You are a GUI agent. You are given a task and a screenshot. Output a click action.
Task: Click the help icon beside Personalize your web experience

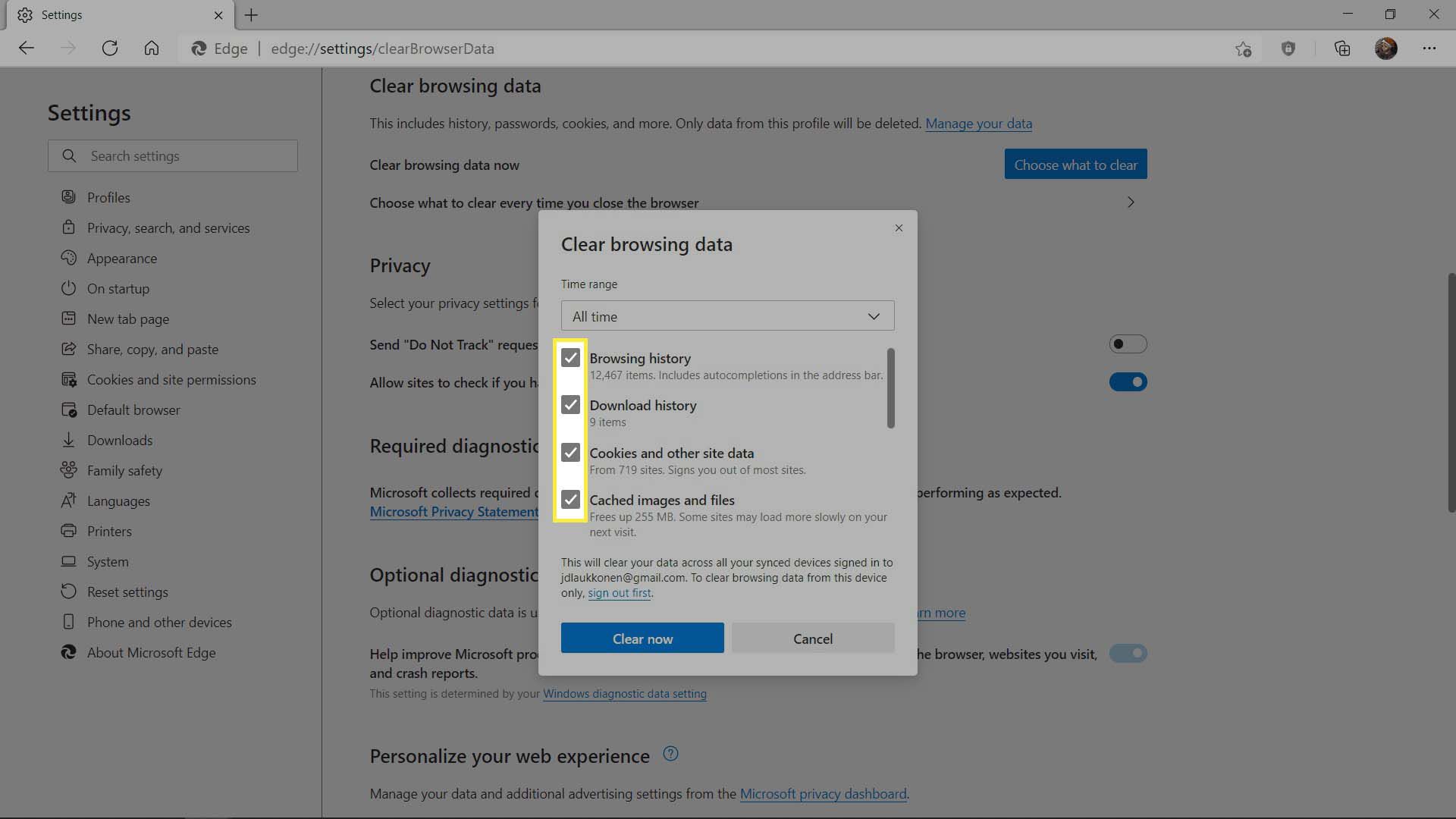pos(670,754)
